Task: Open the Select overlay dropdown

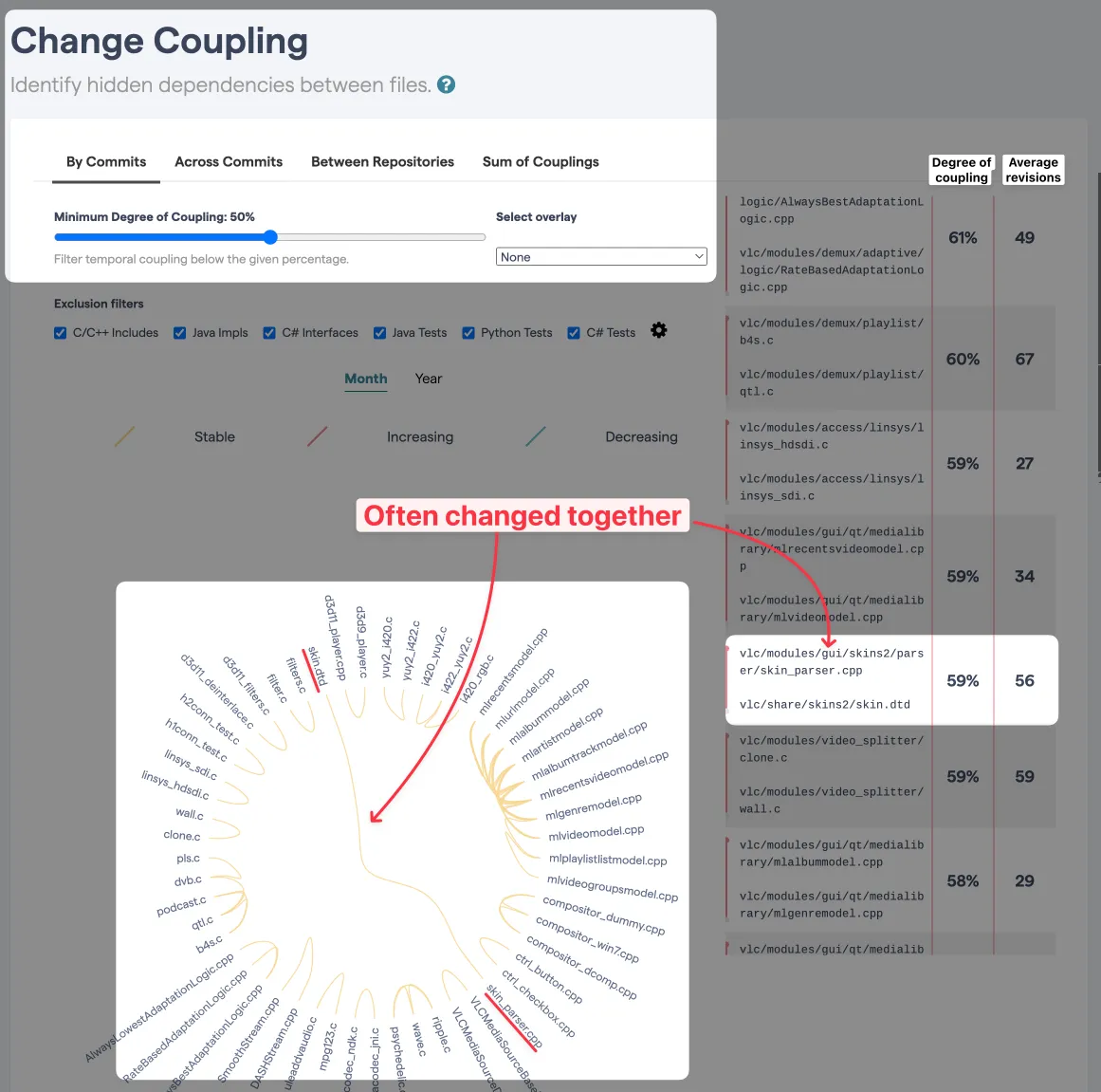Action: pyautogui.click(x=601, y=257)
